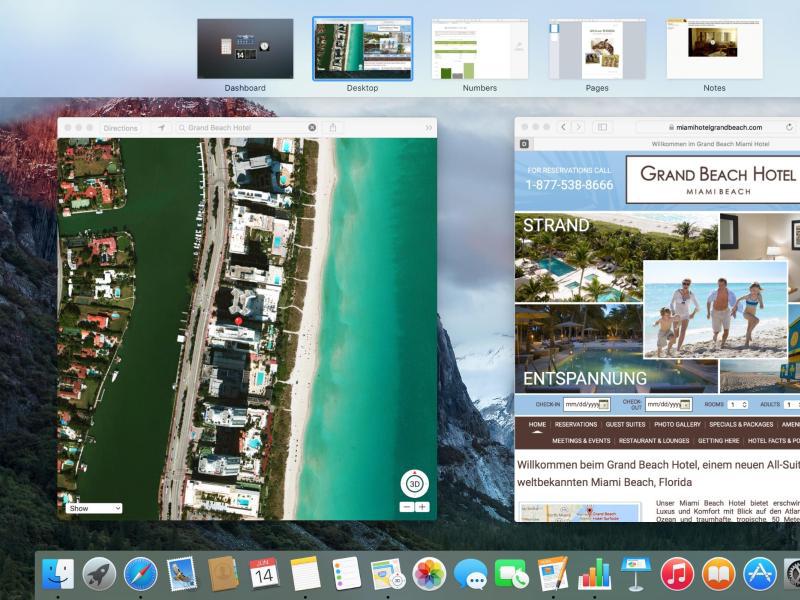Switch to Numbers full-screen space
Image resolution: width=800 pixels, height=600 pixels.
coord(480,49)
